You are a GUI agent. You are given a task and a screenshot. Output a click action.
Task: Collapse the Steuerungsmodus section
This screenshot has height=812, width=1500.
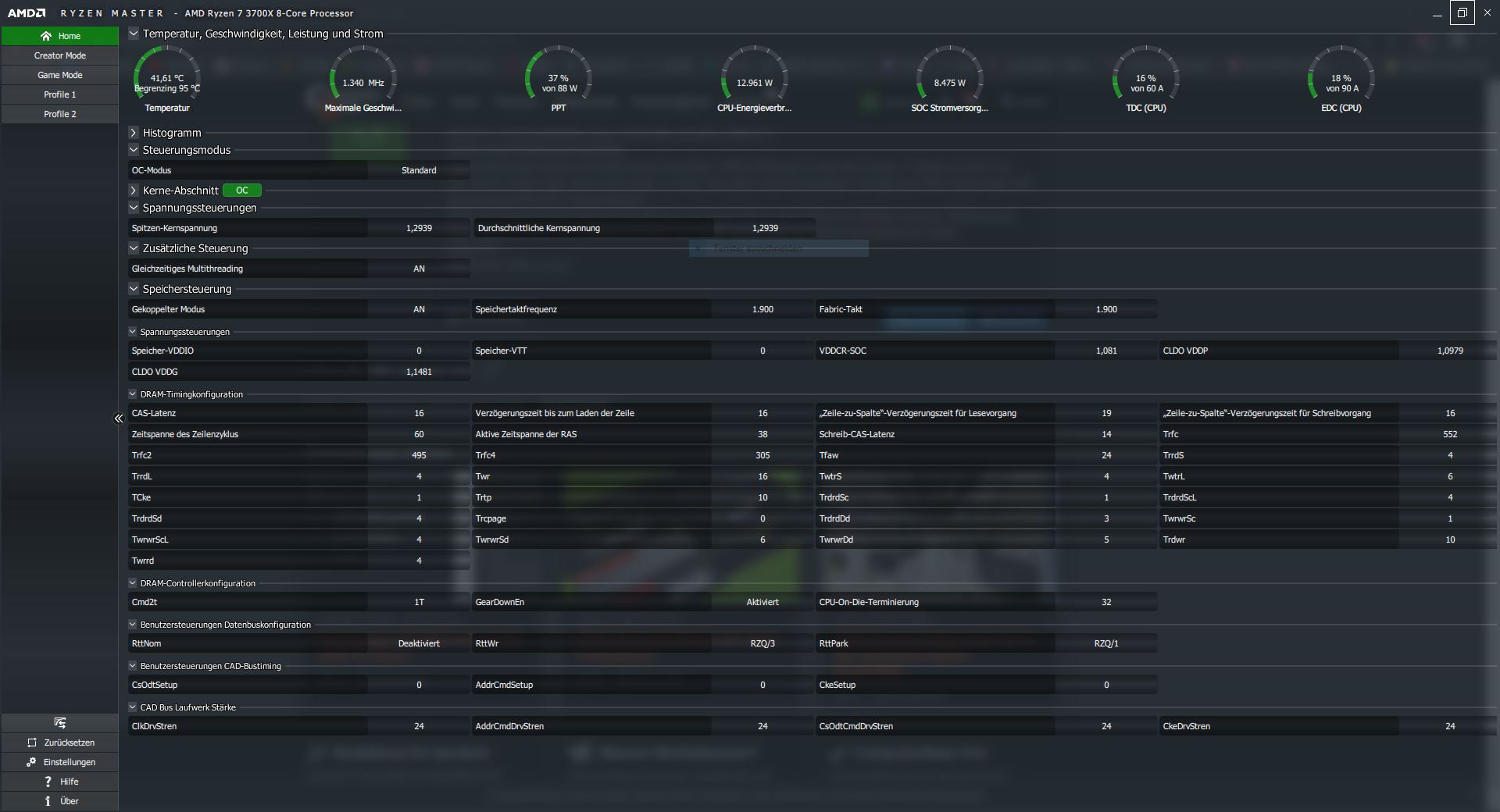click(134, 150)
